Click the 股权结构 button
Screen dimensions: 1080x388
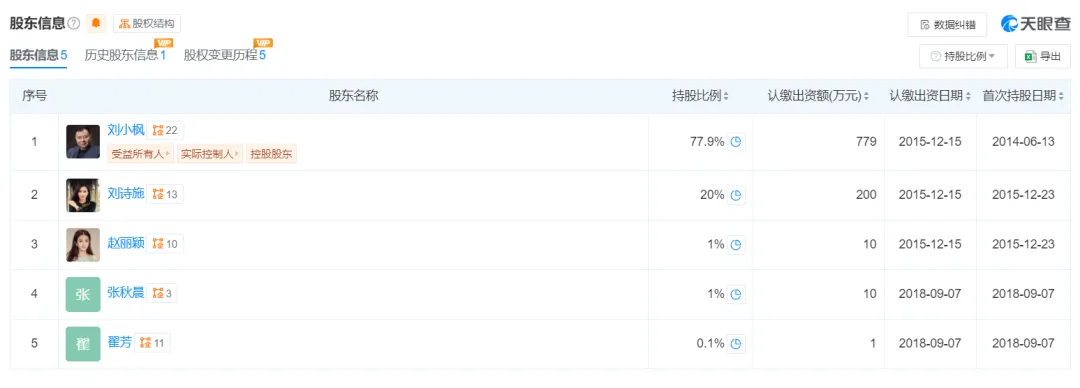coord(147,23)
